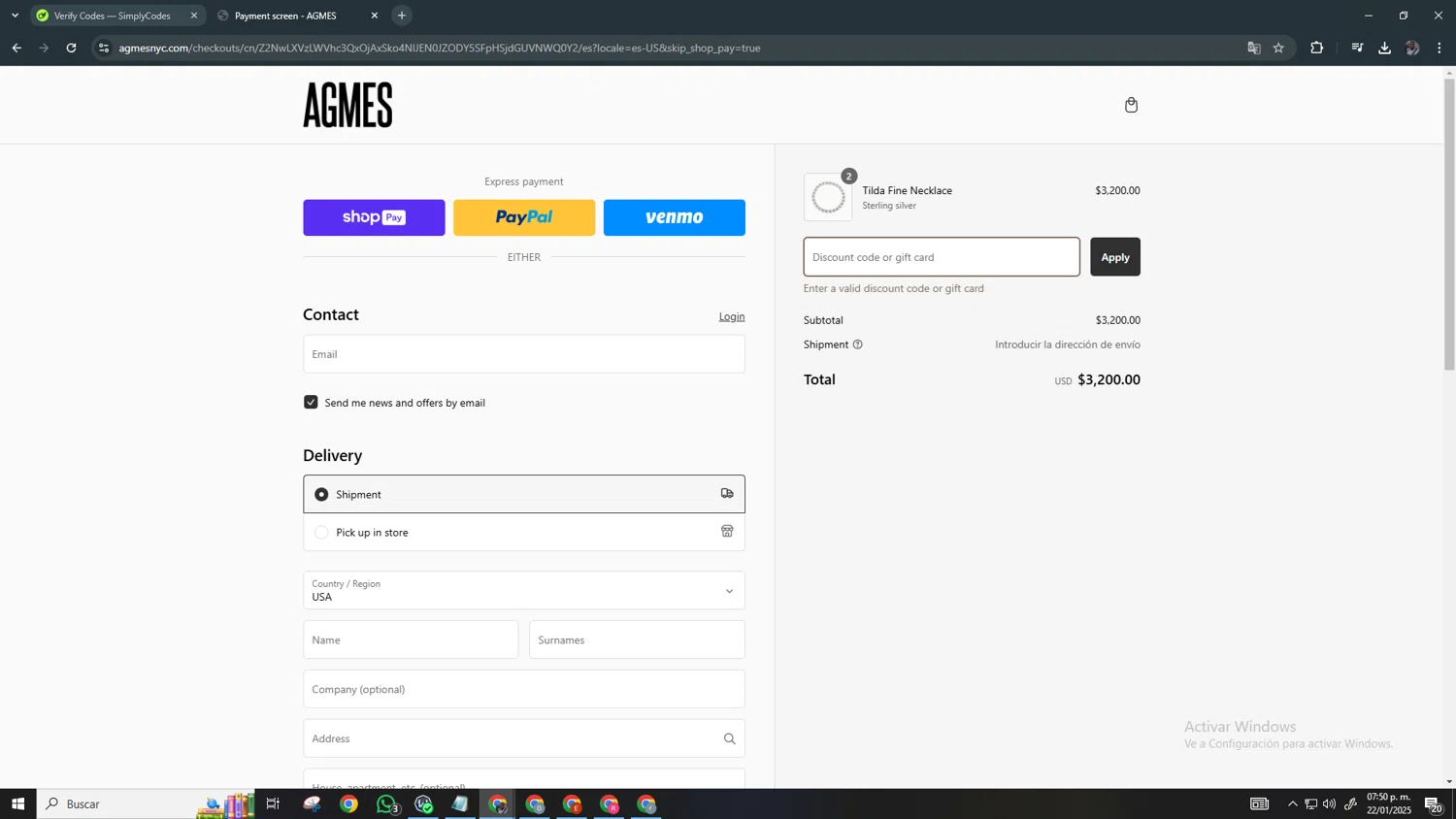
Task: Select the Shipment radio option
Action: click(x=321, y=494)
